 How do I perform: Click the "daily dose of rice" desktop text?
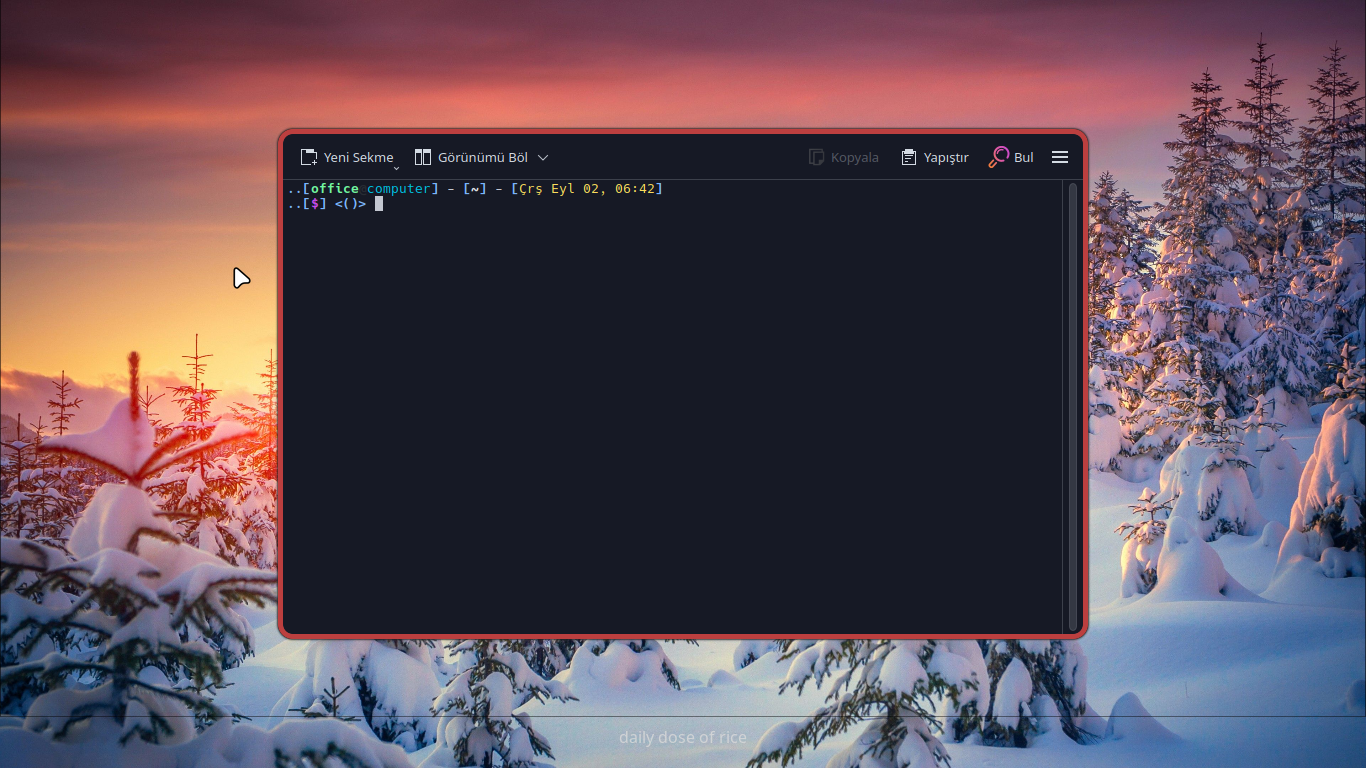pos(683,737)
